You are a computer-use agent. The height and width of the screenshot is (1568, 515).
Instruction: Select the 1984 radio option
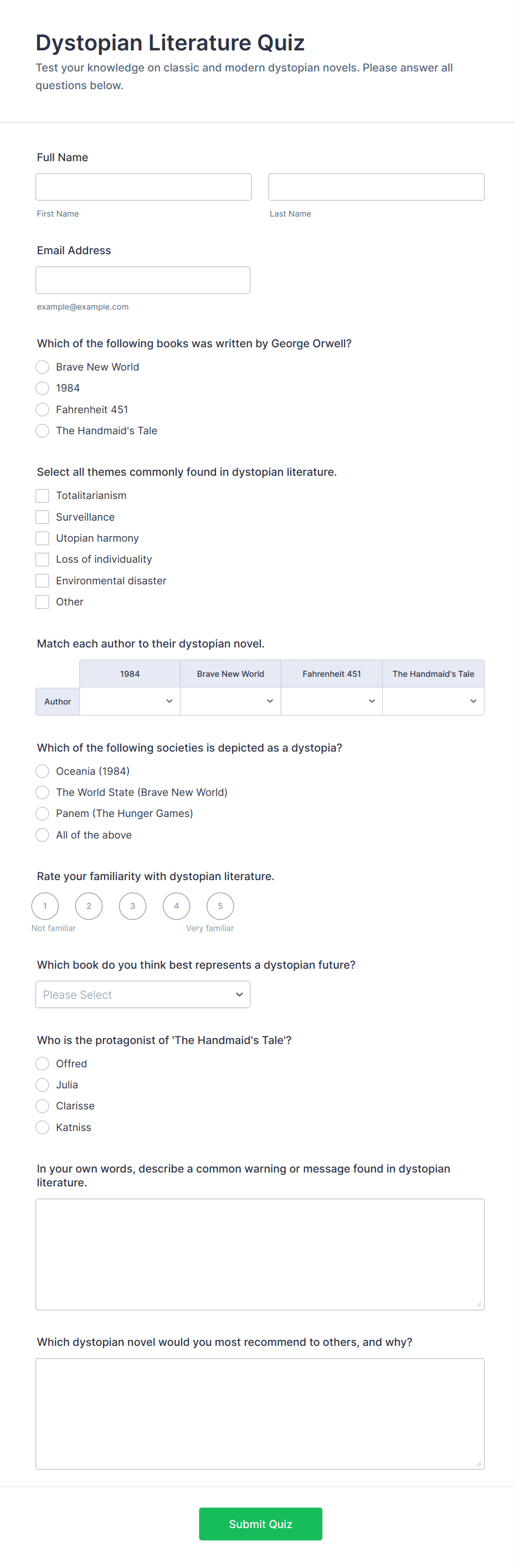point(42,388)
